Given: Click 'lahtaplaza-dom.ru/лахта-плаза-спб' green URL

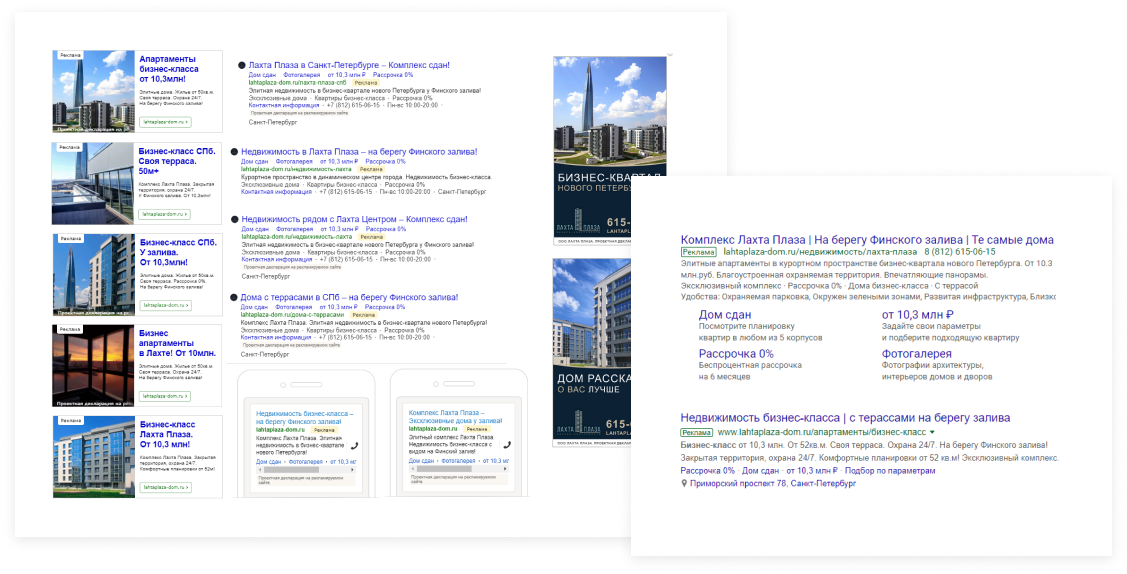Looking at the screenshot, I should point(298,83).
